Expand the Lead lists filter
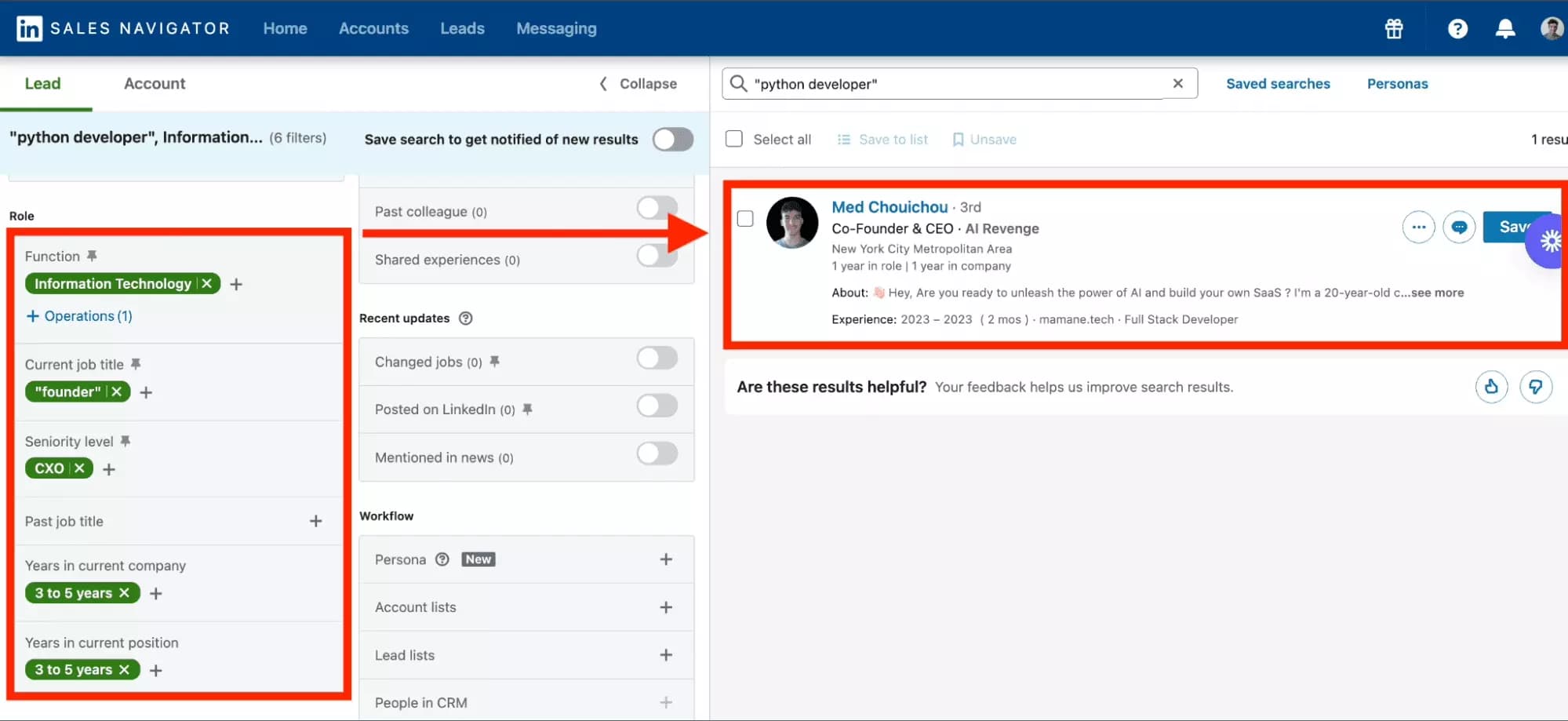Viewport: 1568px width, 721px height. pyautogui.click(x=666, y=654)
